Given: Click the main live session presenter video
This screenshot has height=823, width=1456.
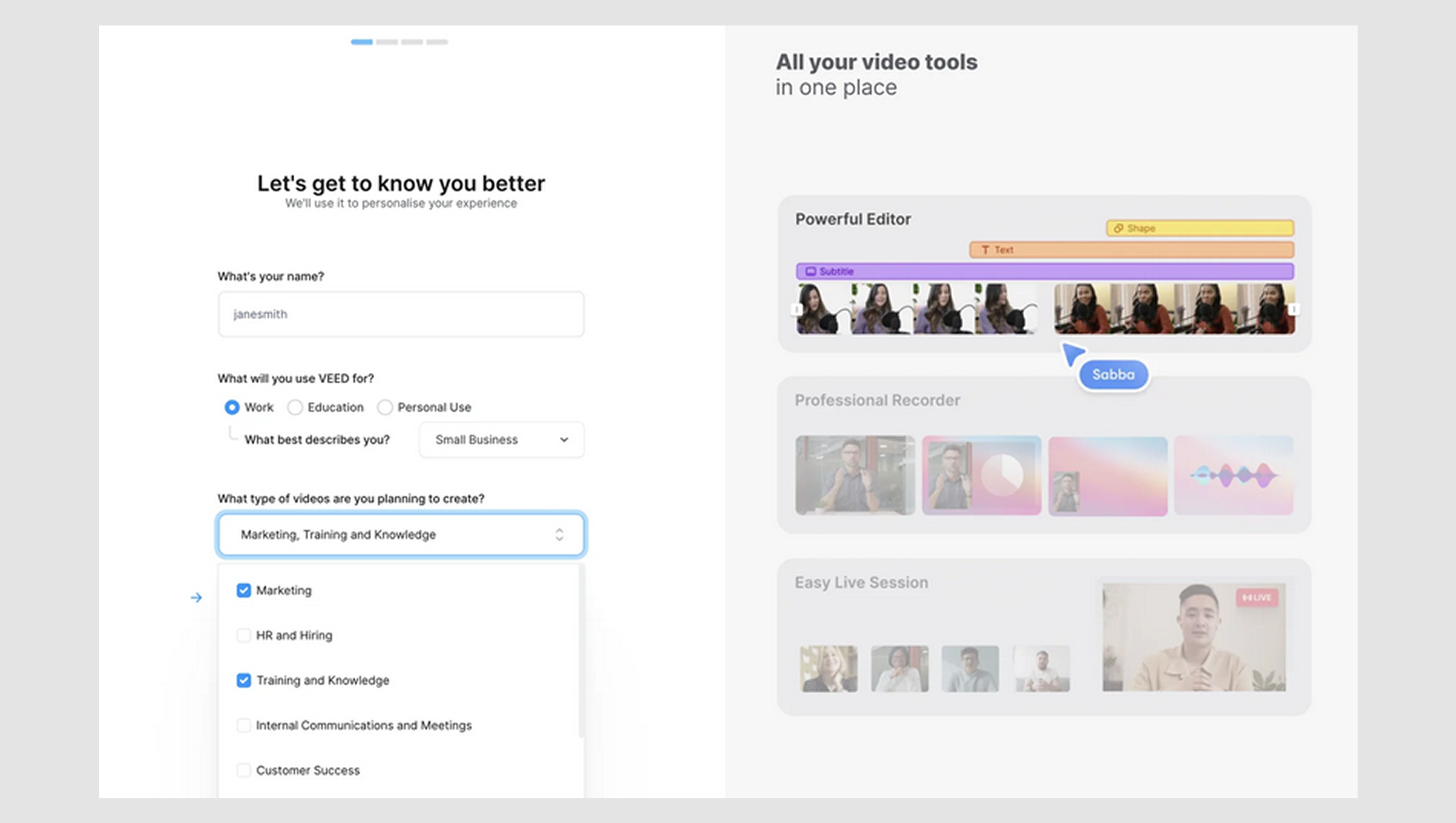Looking at the screenshot, I should 1194,637.
